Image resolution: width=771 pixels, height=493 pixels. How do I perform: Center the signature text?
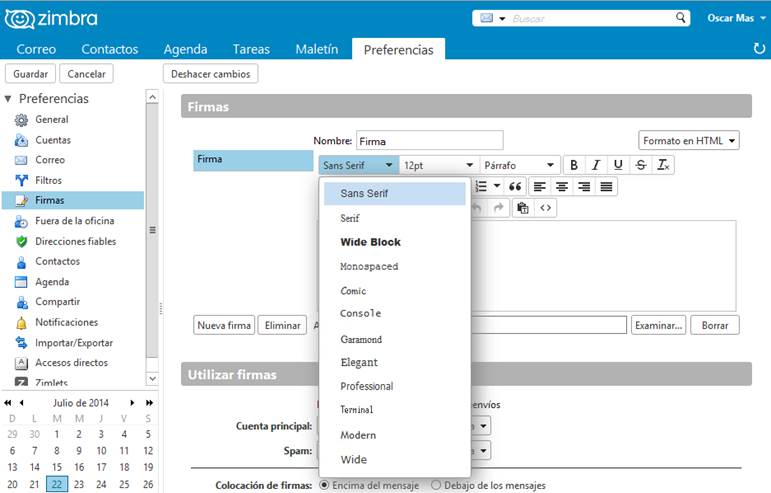click(x=562, y=186)
